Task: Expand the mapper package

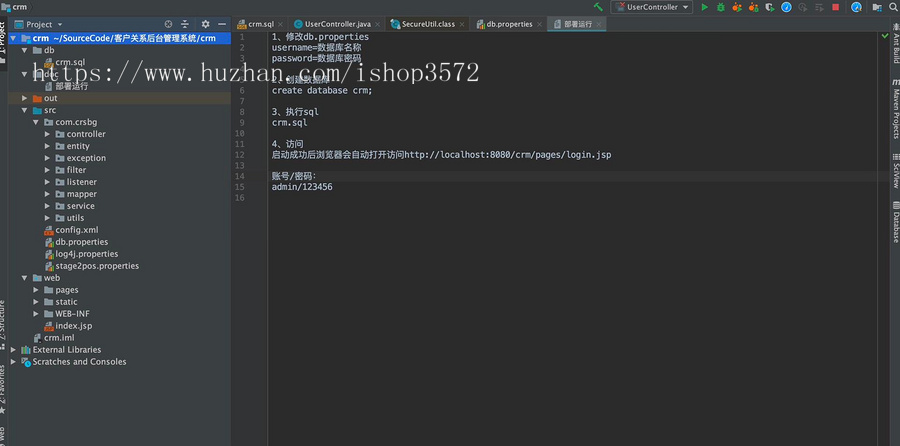Action: coord(47,194)
